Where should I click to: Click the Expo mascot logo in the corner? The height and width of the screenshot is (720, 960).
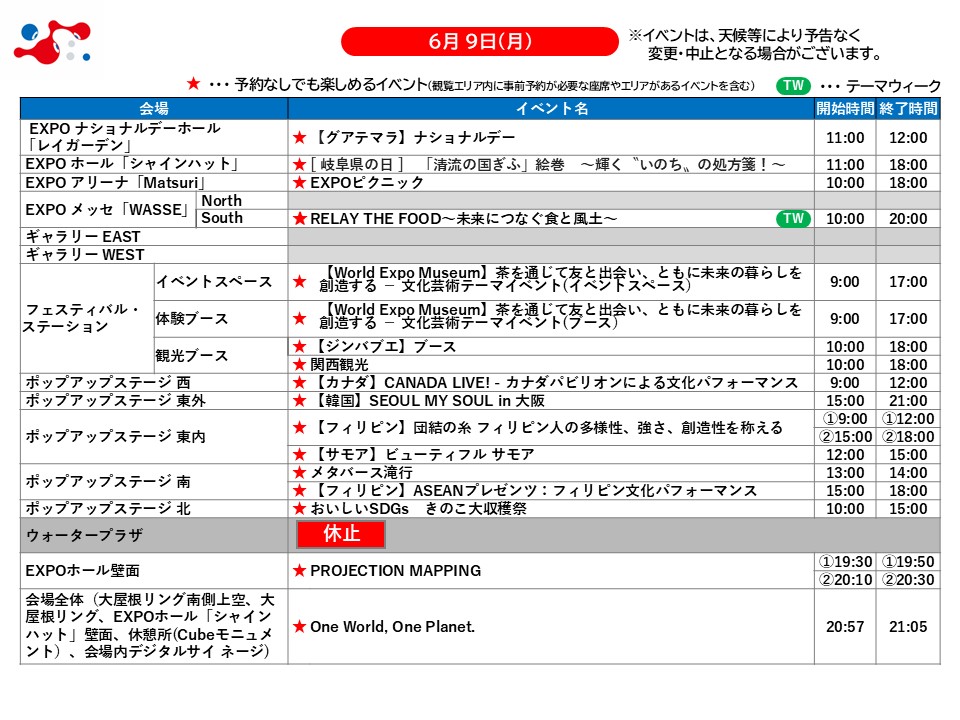52,42
